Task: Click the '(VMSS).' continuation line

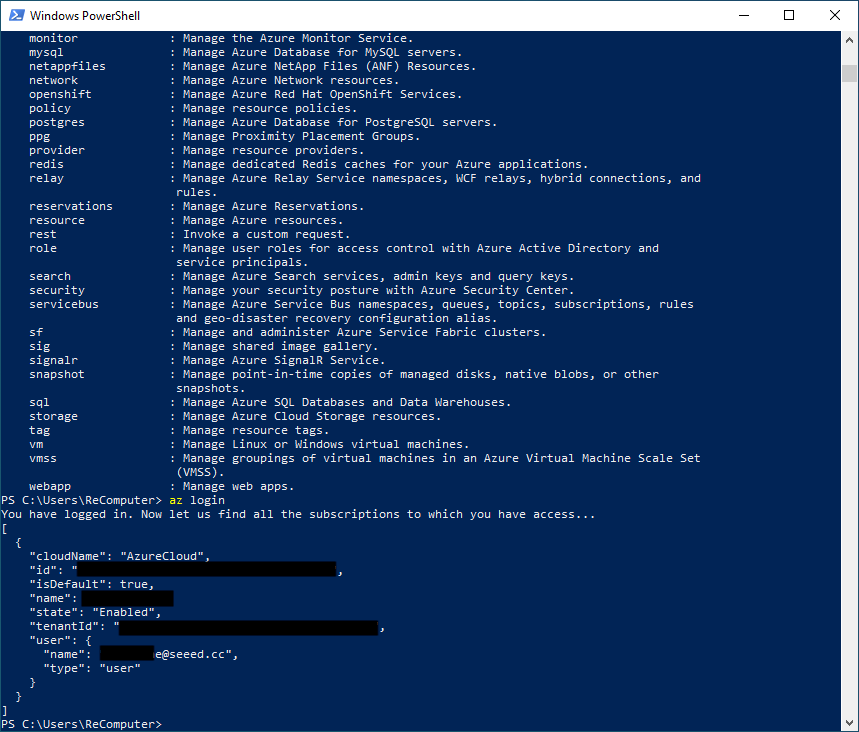Action: (200, 472)
